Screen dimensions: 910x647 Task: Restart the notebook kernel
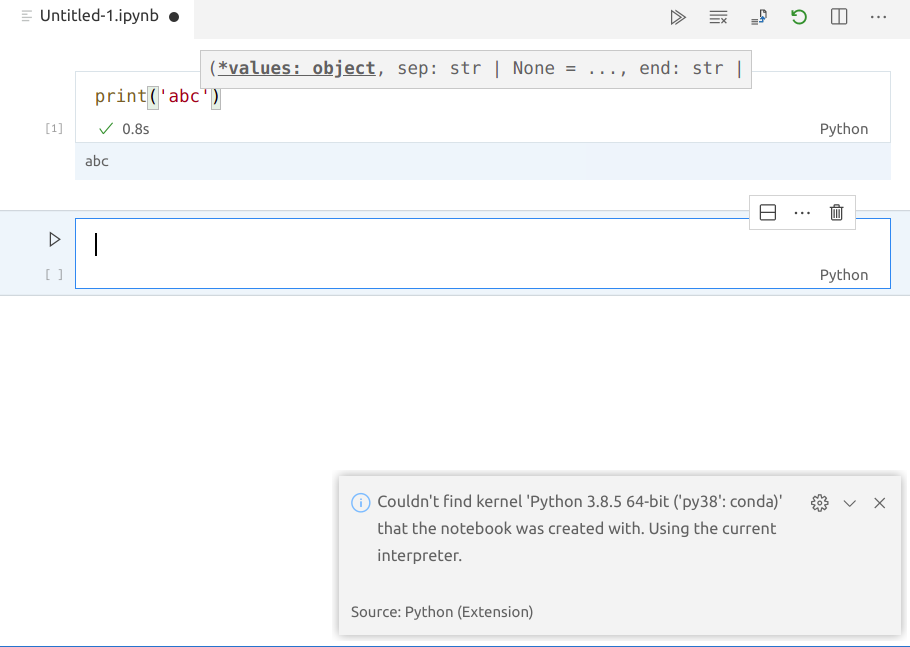click(798, 17)
